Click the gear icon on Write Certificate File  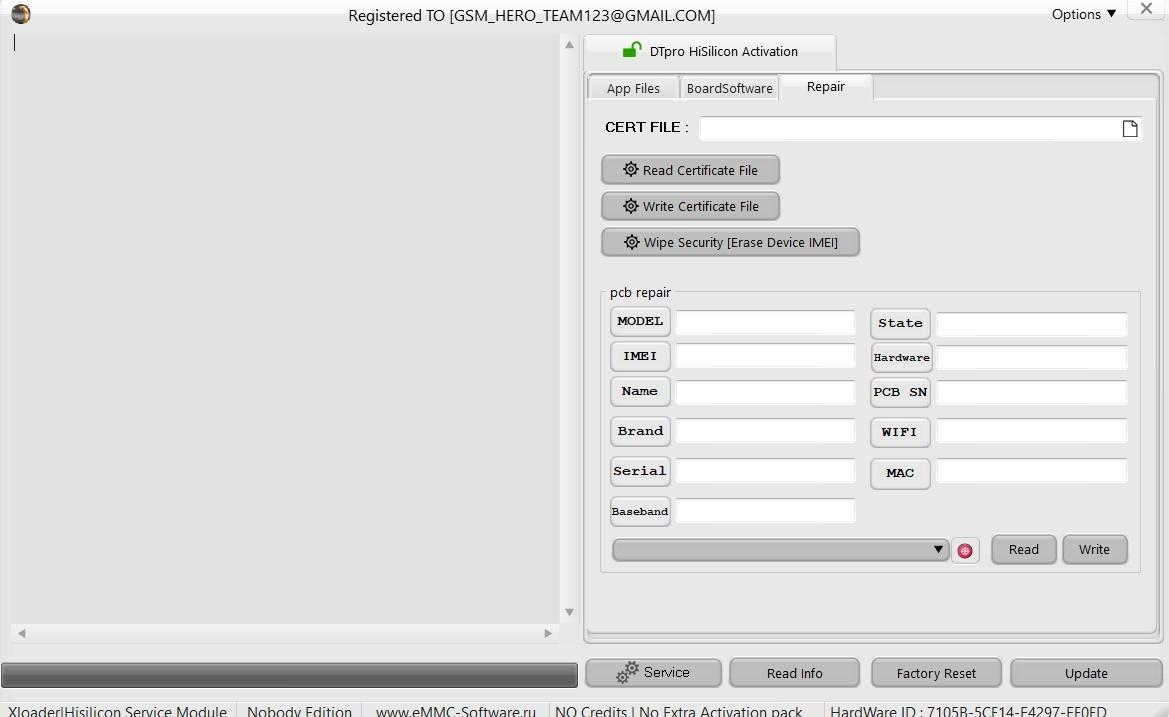631,206
